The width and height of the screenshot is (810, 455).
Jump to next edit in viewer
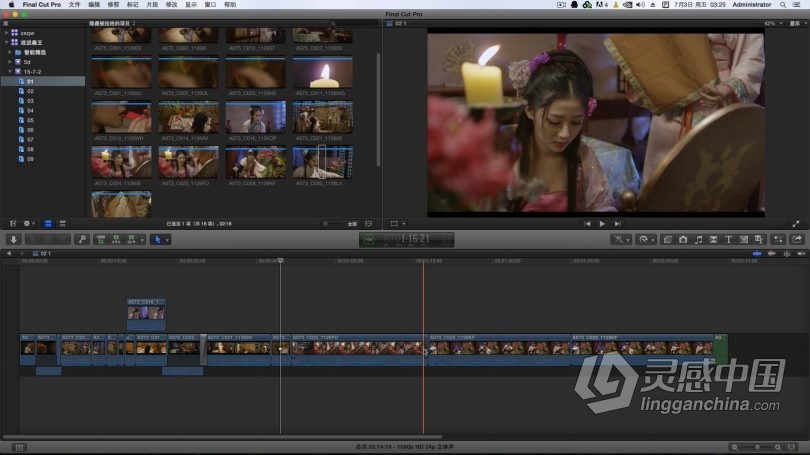tap(617, 224)
